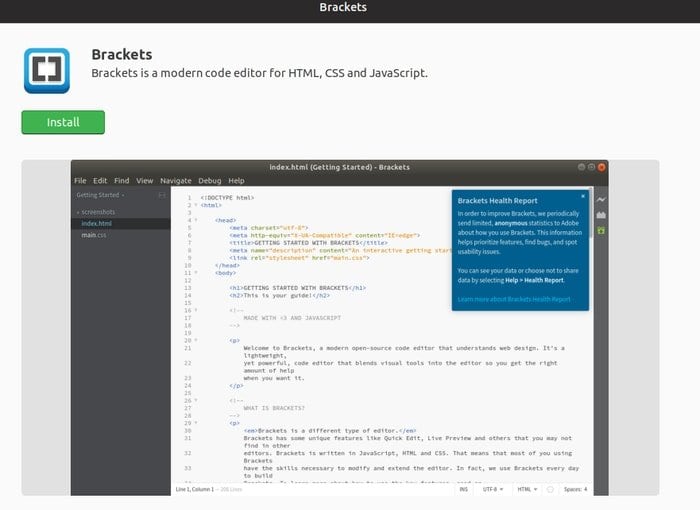Collapse code fold arrow at line 11
This screenshot has width=700, height=510.
pos(196,273)
